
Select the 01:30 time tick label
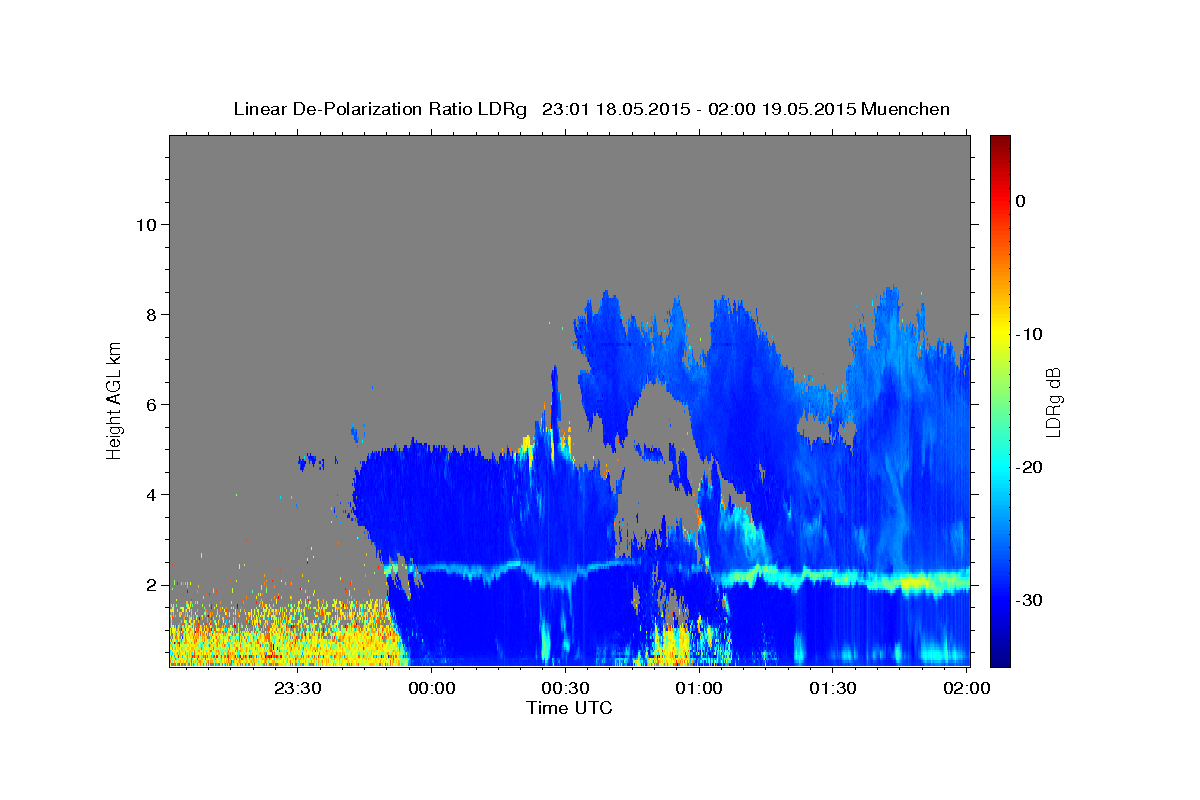[832, 688]
